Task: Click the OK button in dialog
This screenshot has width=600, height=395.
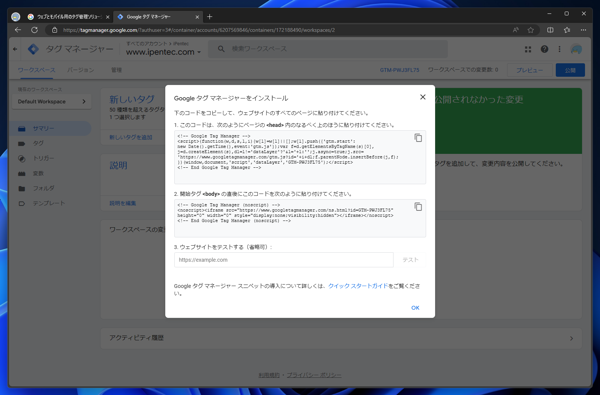Action: [x=415, y=308]
